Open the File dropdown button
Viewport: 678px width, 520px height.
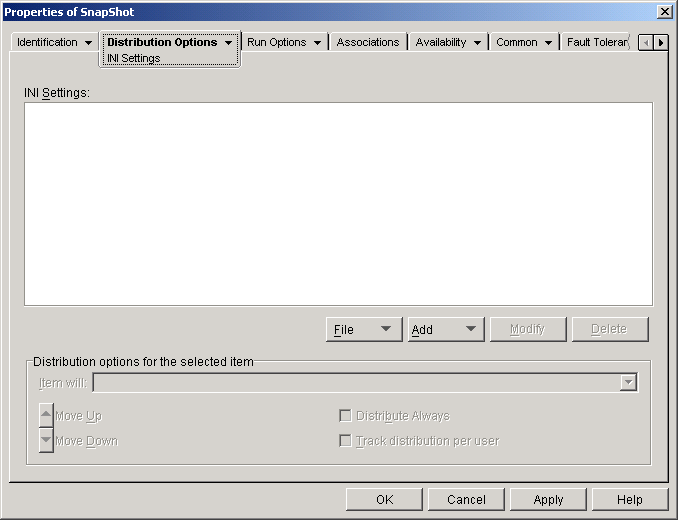click(364, 329)
